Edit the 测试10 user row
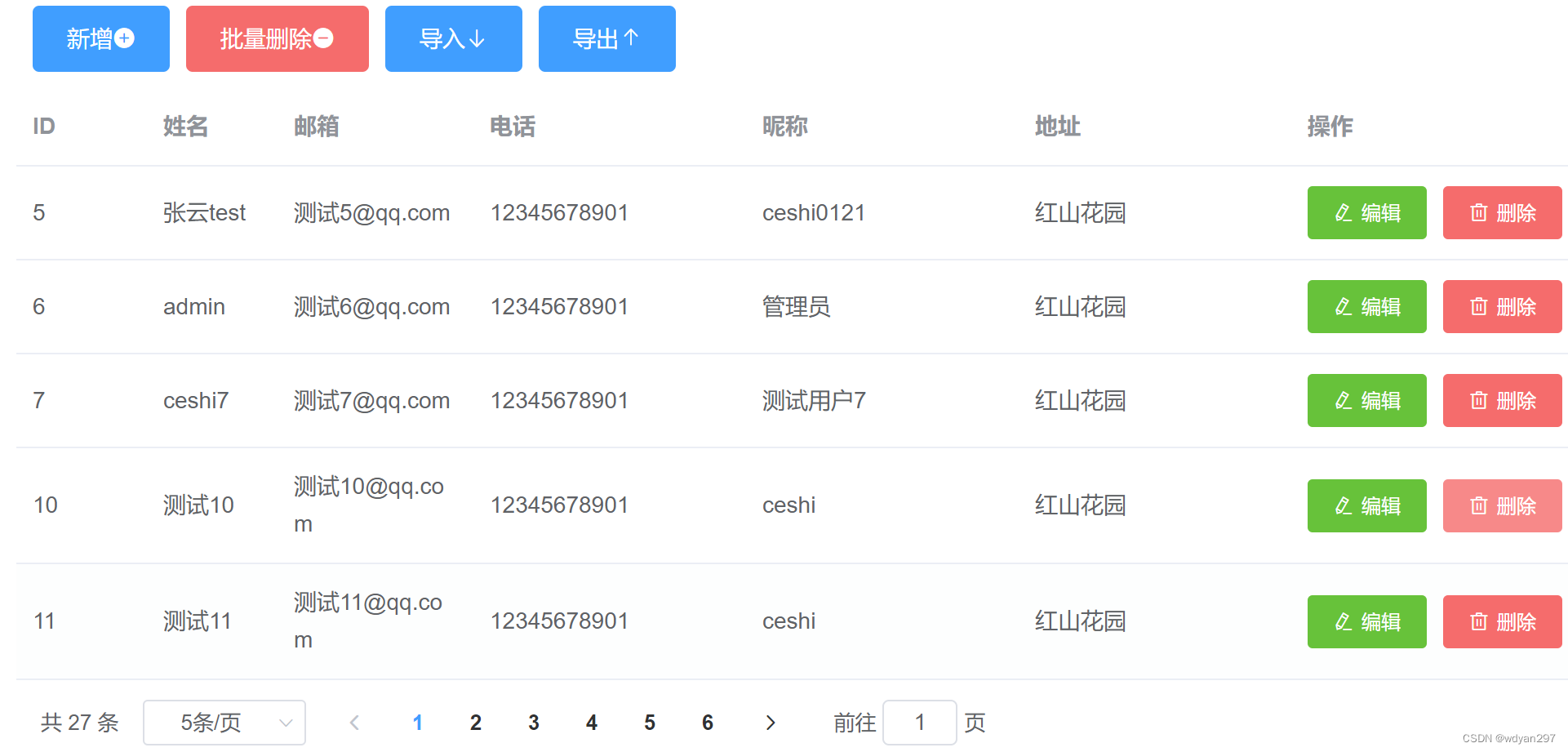The image size is (1568, 752). pos(1367,505)
